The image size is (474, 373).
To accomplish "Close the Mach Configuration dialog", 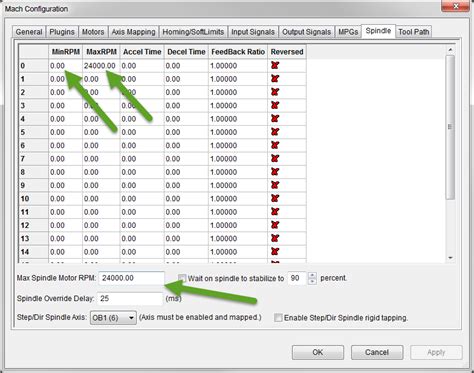I will [456, 6].
